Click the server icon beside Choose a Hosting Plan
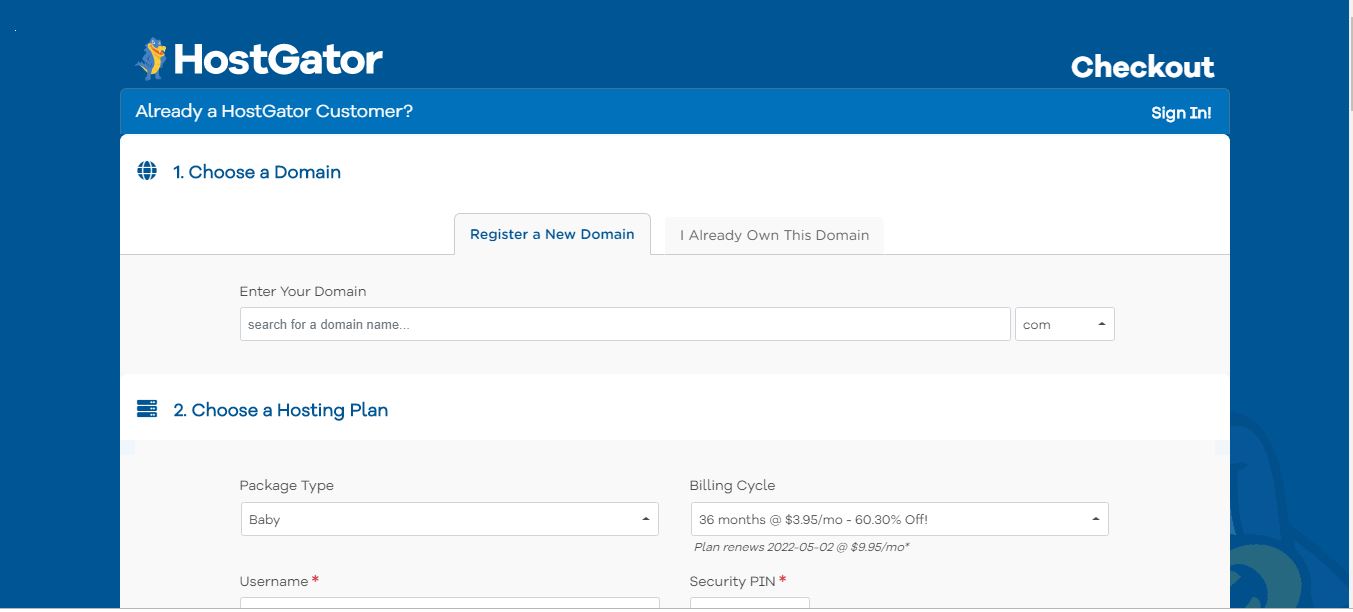 (x=147, y=409)
